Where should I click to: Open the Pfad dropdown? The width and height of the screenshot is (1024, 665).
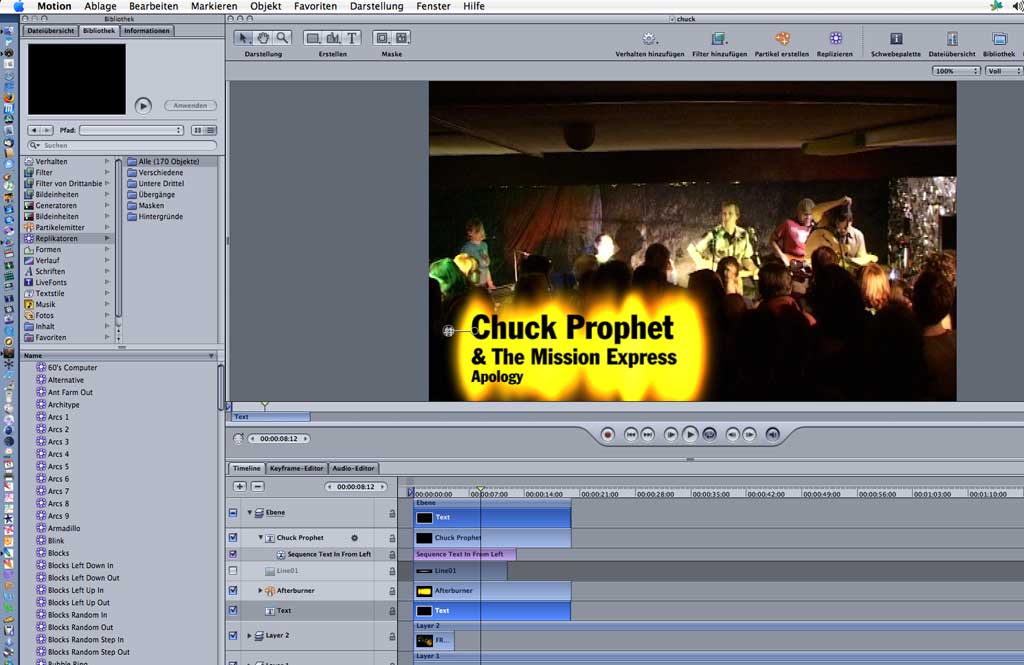131,130
